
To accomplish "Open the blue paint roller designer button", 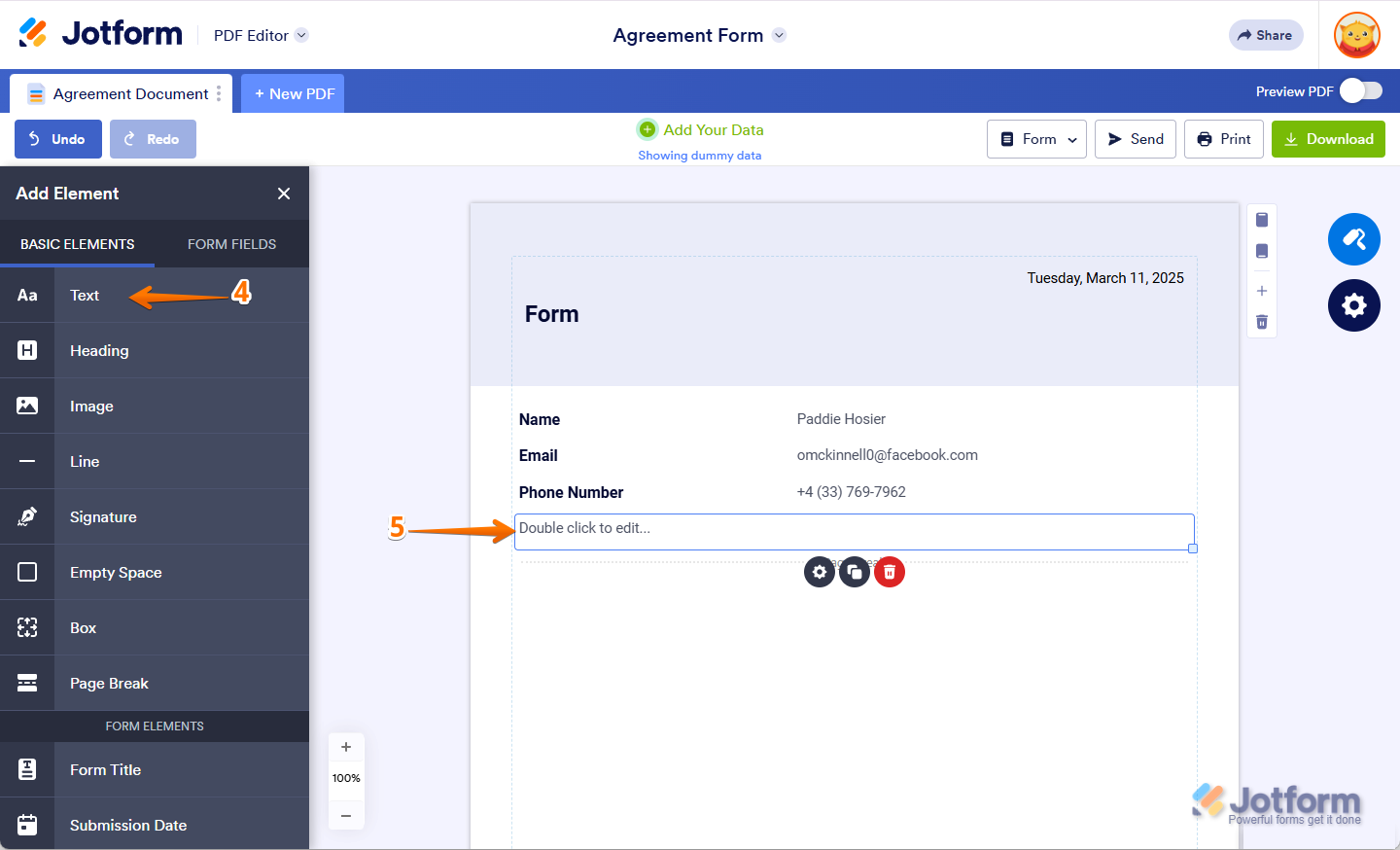I will (1354, 239).
